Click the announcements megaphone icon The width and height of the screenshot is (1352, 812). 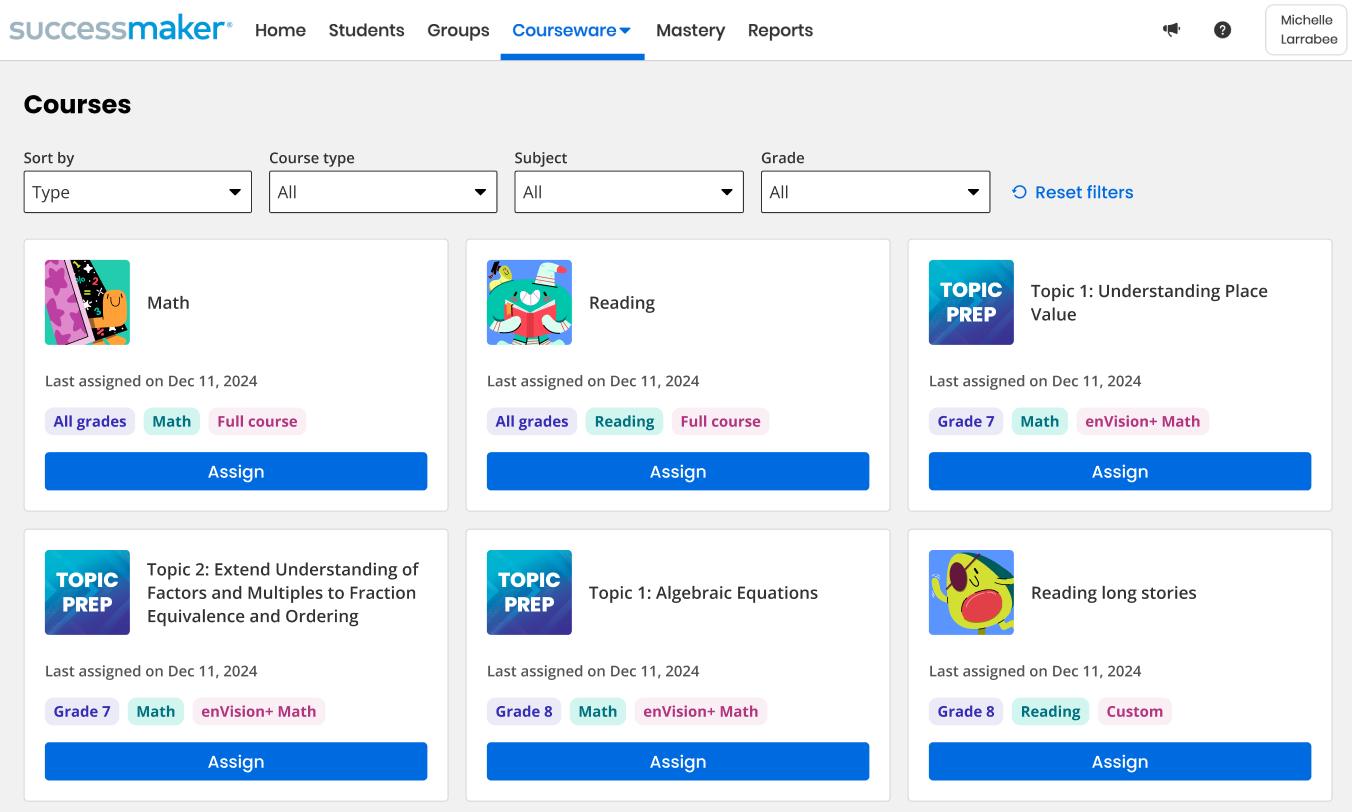(1171, 30)
